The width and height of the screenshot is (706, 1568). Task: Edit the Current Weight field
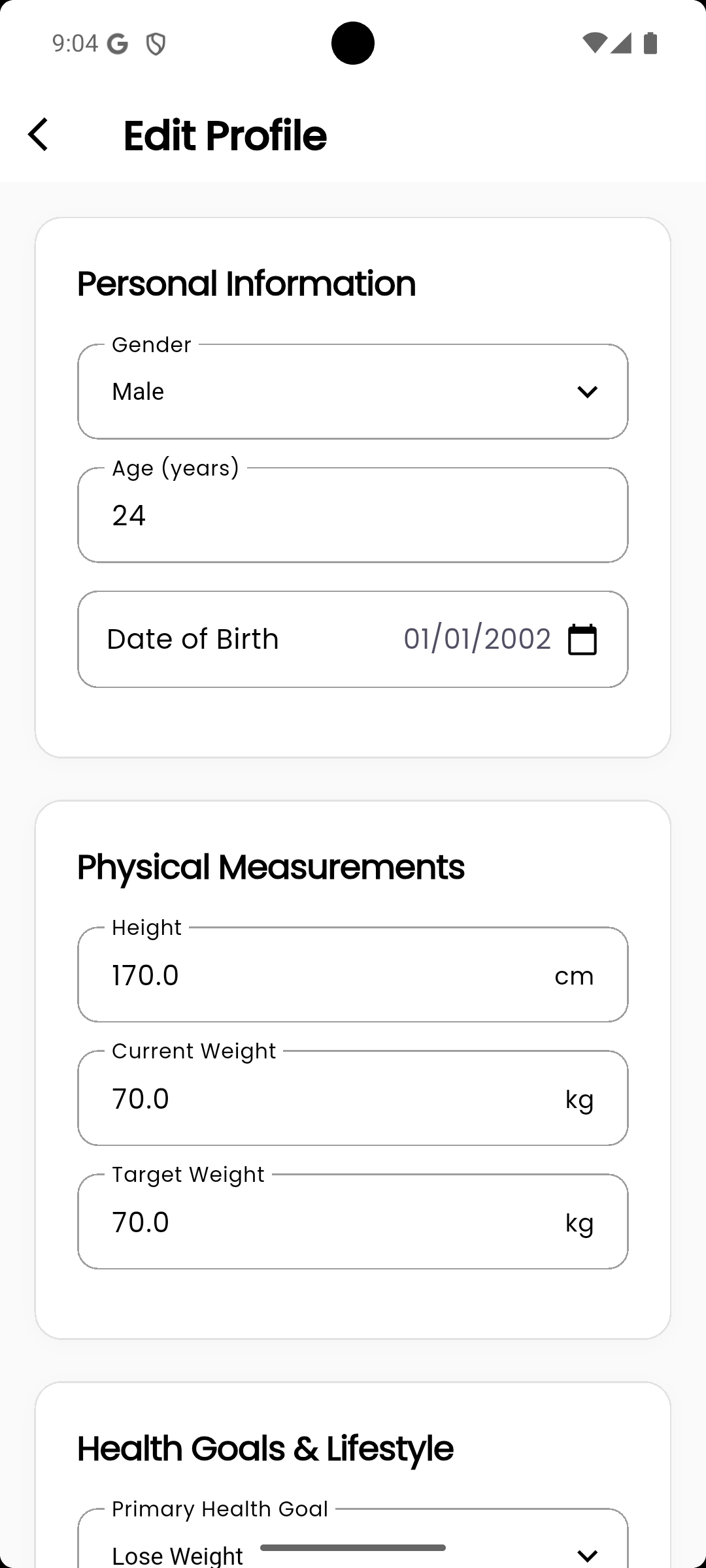click(353, 1098)
